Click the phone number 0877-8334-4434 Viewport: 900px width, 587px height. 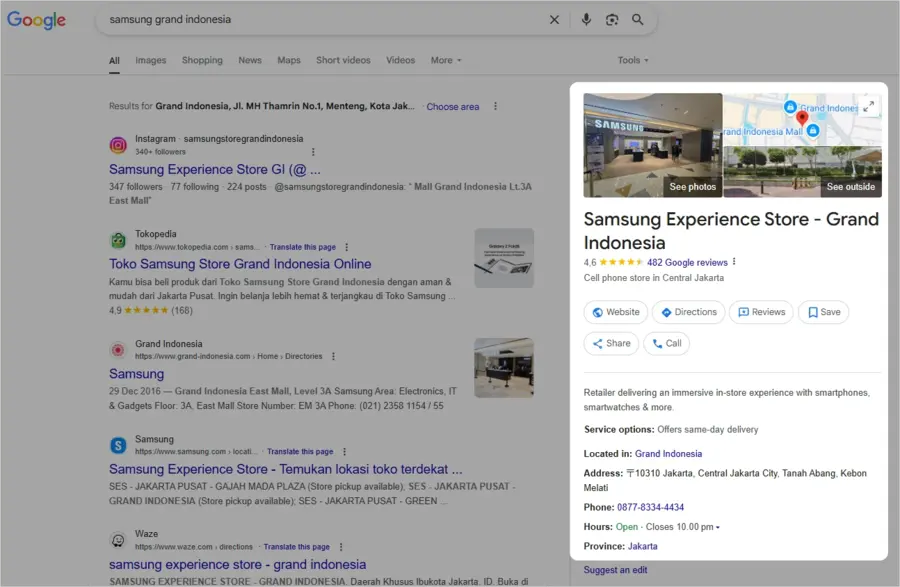(x=650, y=508)
